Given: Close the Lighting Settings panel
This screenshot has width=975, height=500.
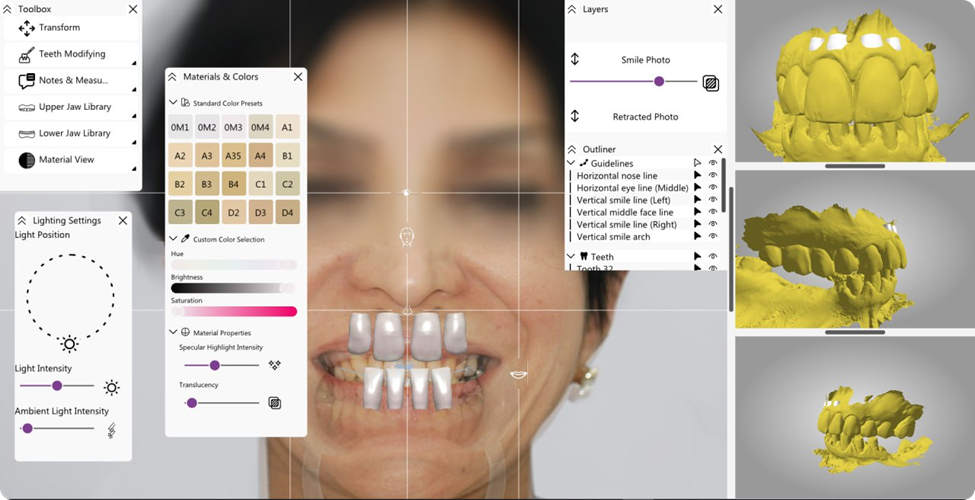Looking at the screenshot, I should (x=122, y=220).
